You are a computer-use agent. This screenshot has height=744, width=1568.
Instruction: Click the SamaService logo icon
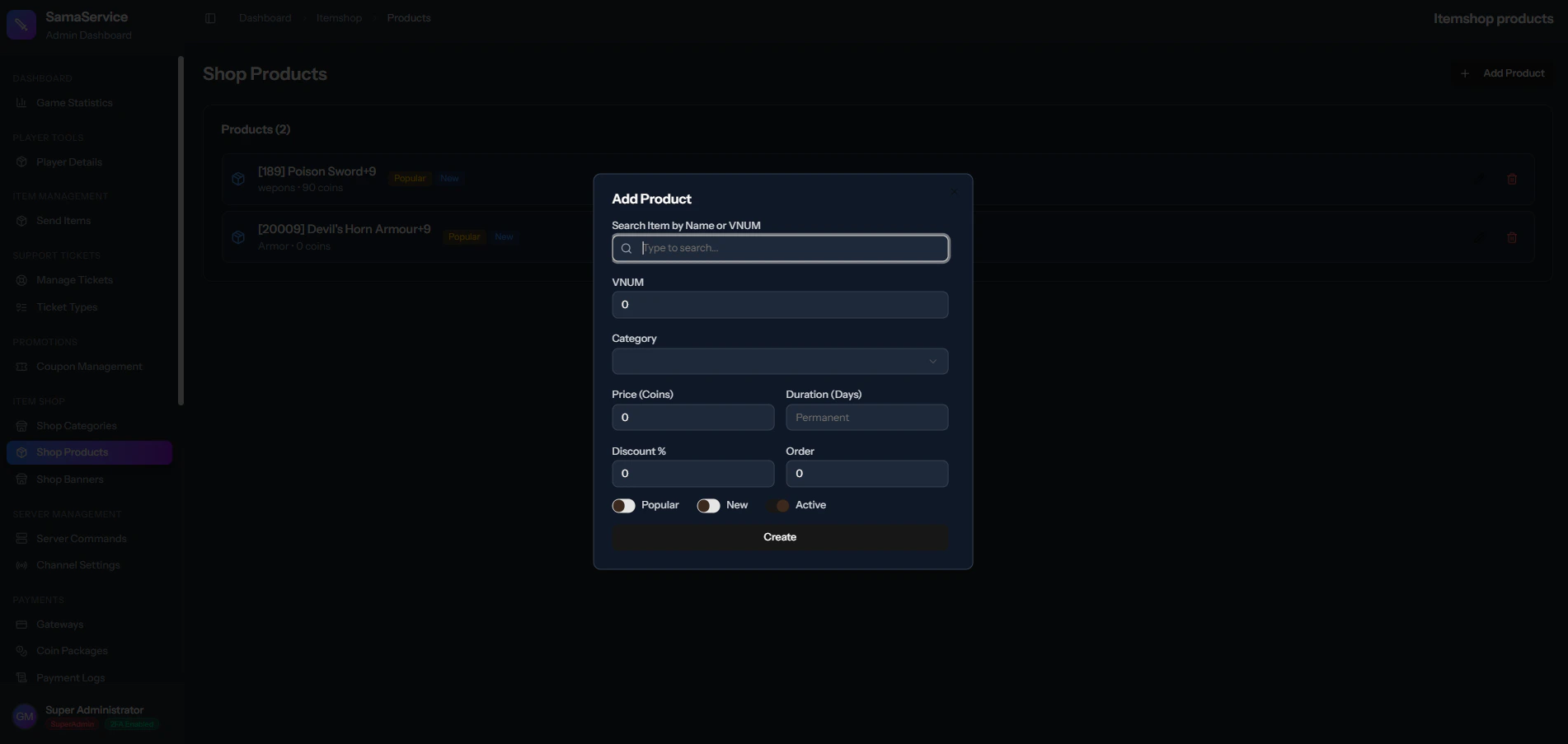point(21,25)
